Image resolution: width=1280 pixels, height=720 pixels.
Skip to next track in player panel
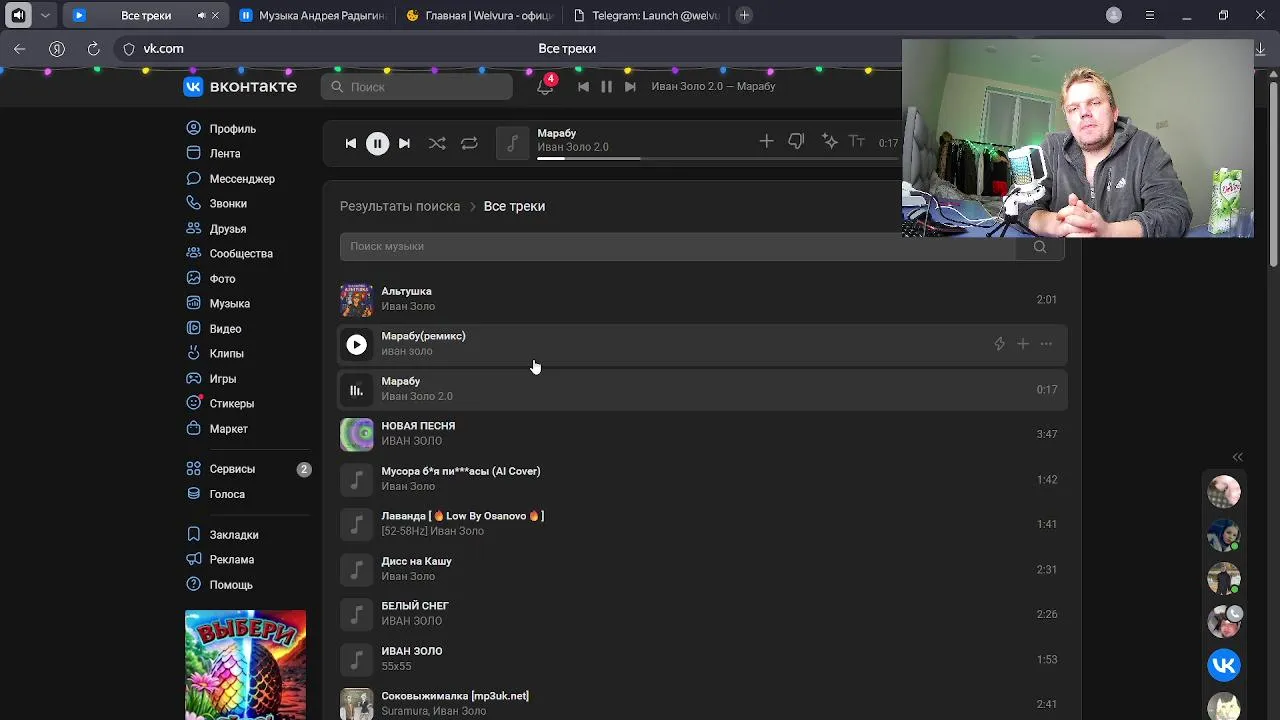click(404, 143)
